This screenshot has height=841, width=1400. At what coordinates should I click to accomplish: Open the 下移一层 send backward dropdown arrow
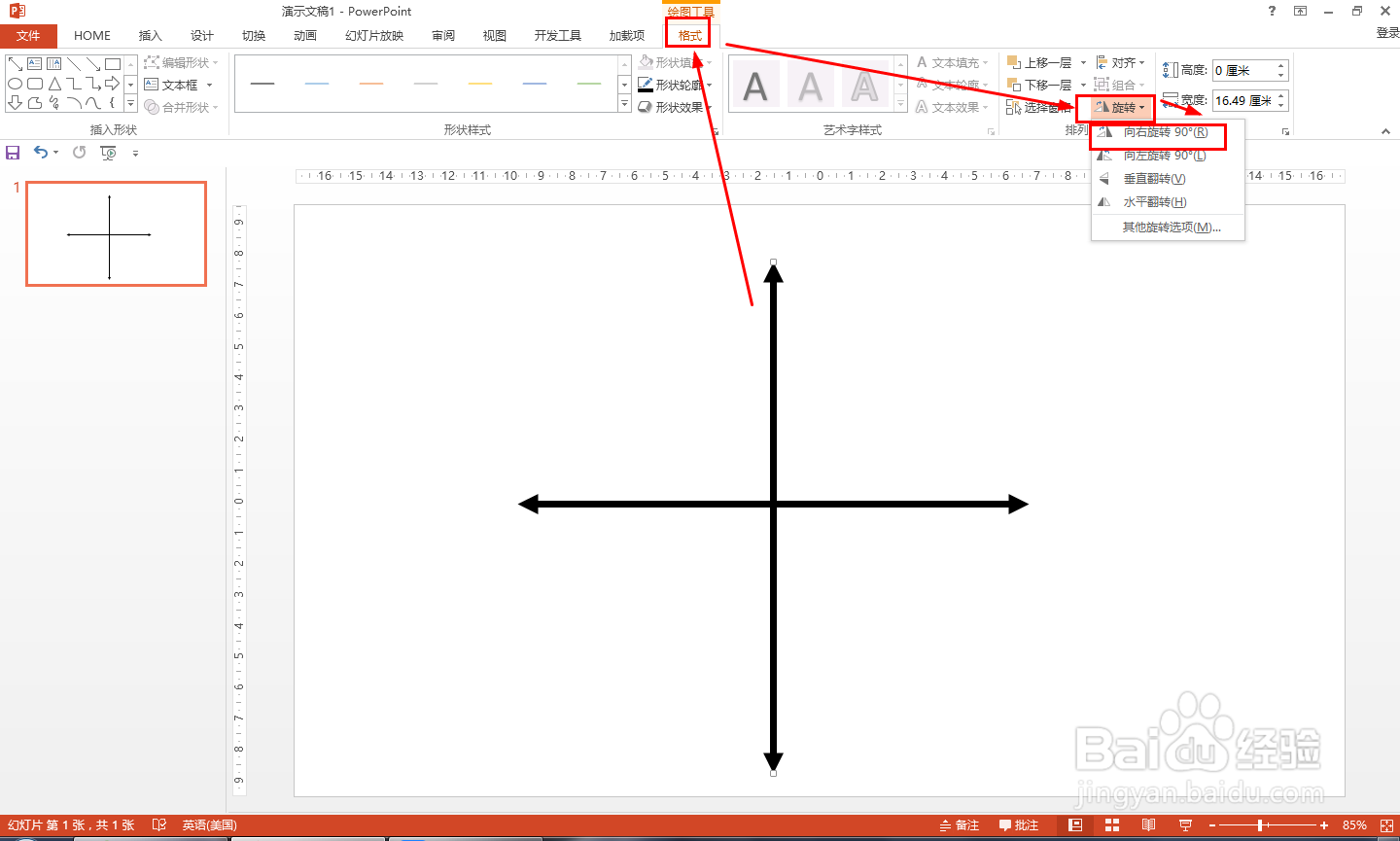click(1083, 86)
